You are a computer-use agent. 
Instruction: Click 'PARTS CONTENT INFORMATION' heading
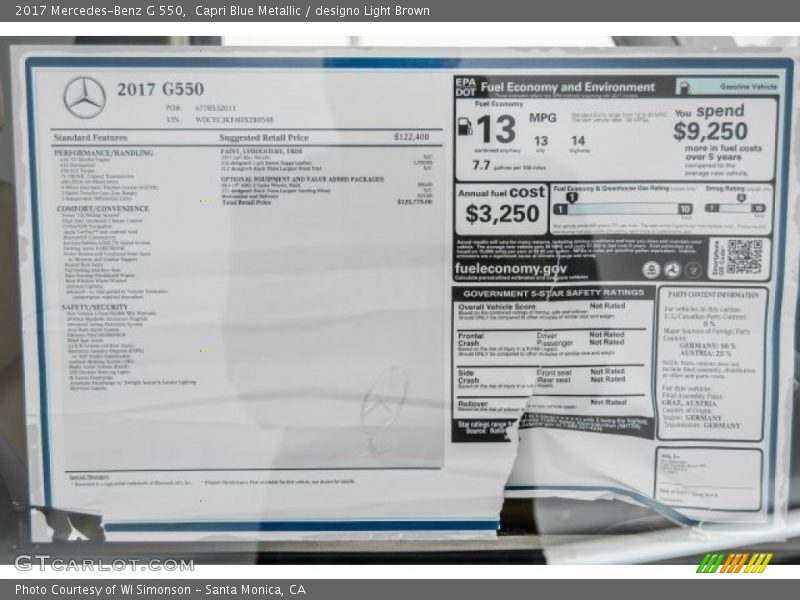pos(713,295)
